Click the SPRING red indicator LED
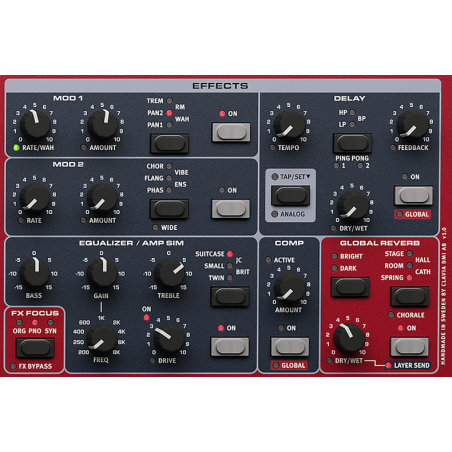 pos(410,278)
